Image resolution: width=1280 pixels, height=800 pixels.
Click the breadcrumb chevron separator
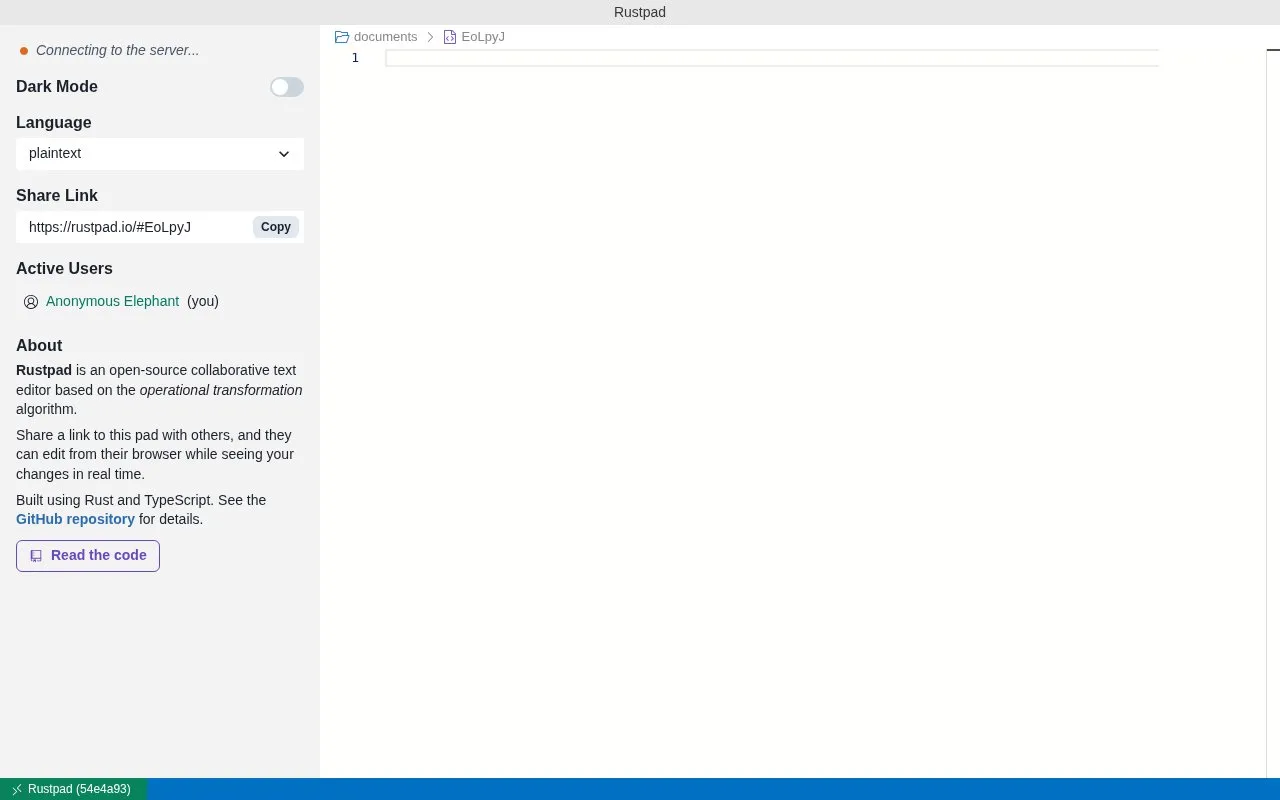(x=430, y=37)
